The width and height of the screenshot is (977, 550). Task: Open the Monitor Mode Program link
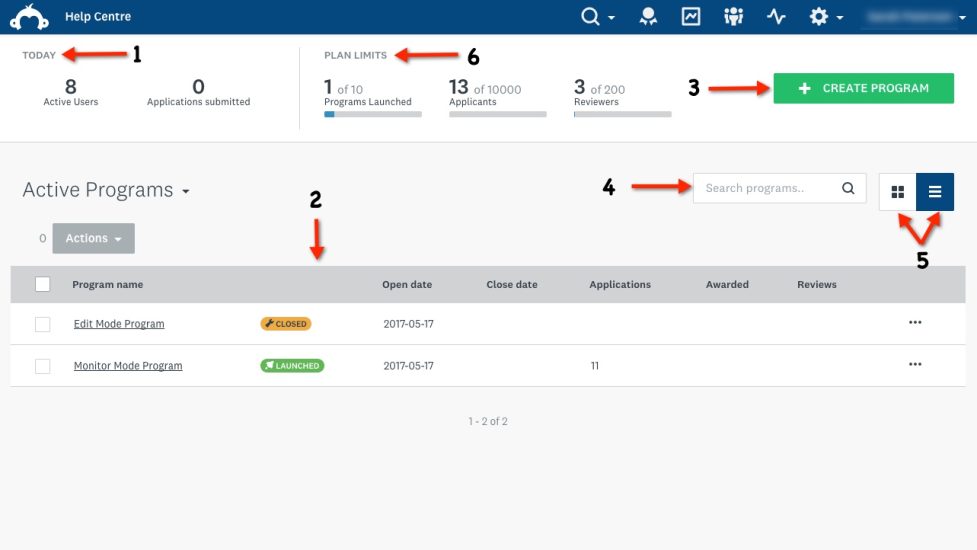128,366
